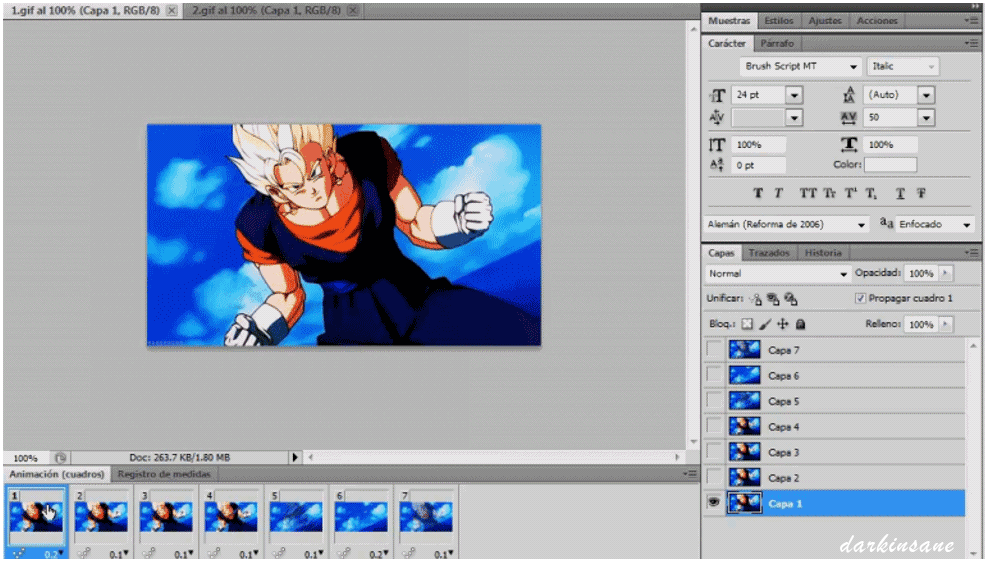The height and width of the screenshot is (562, 988).
Task: Show the Capa 5 layer
Action: 714,401
